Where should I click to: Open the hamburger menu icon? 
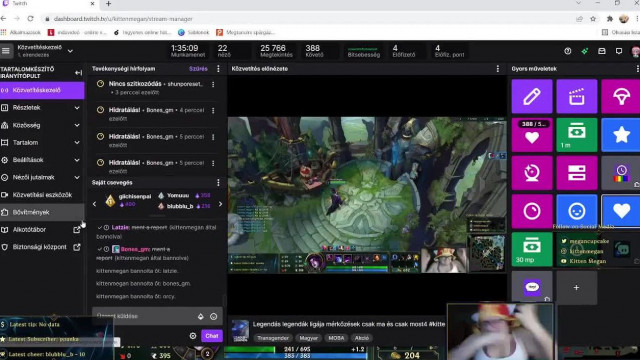click(6, 51)
